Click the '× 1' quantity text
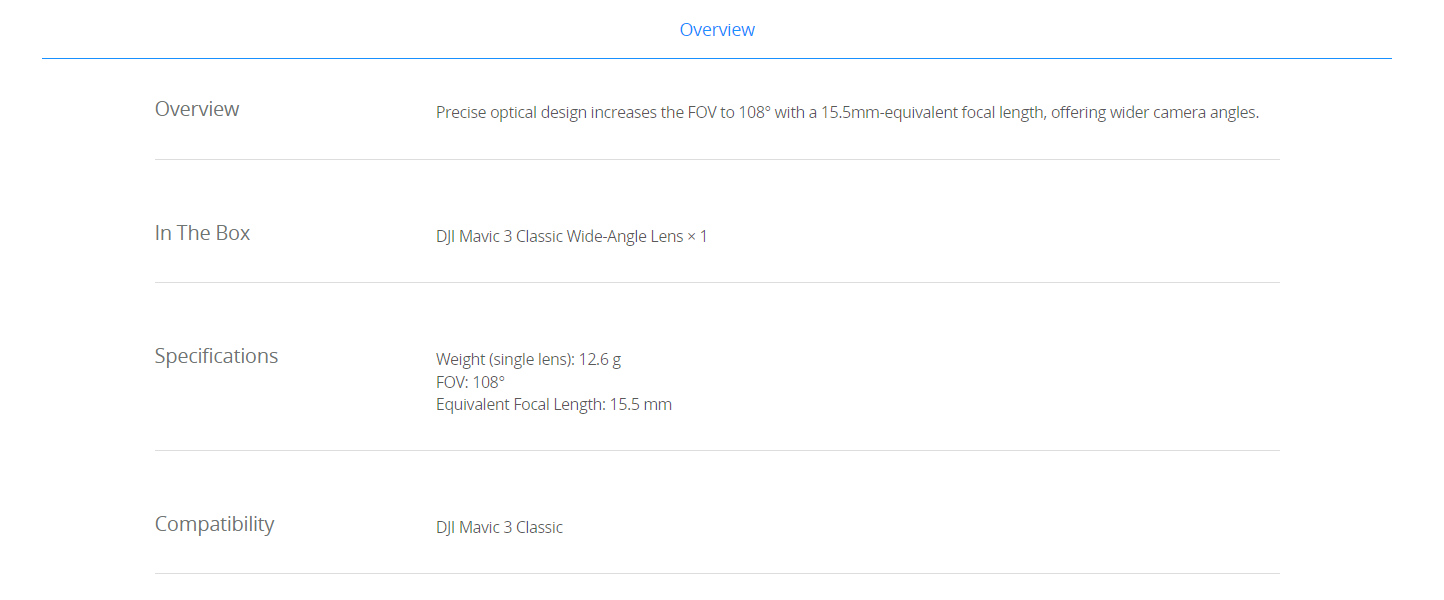The width and height of the screenshot is (1444, 600). (x=697, y=237)
